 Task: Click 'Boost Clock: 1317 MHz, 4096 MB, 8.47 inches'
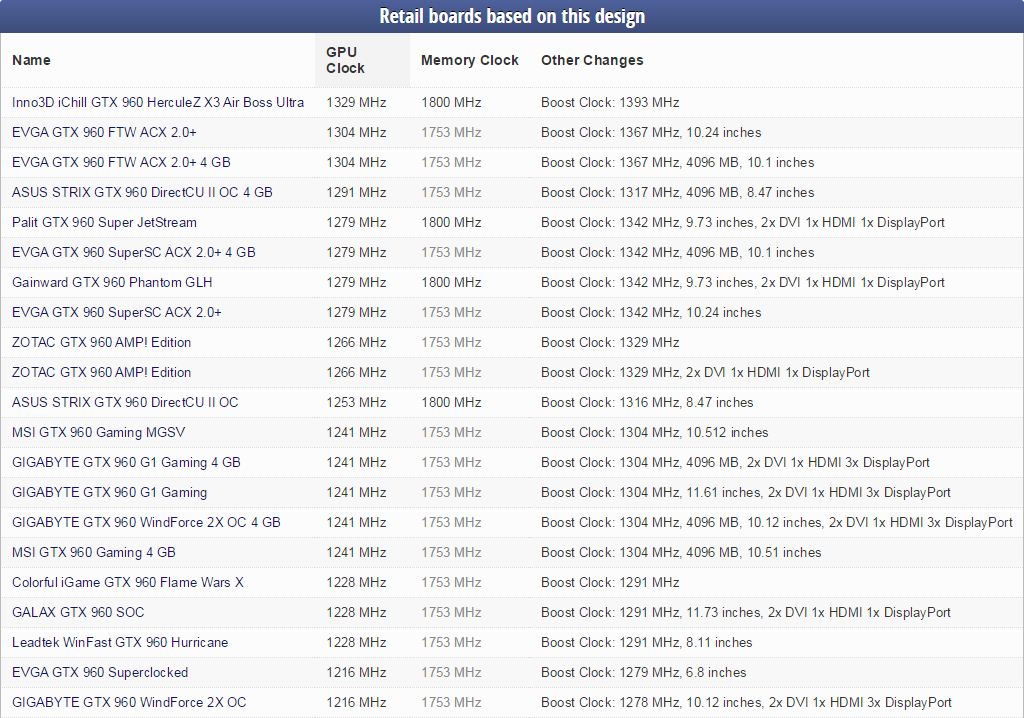pos(678,193)
